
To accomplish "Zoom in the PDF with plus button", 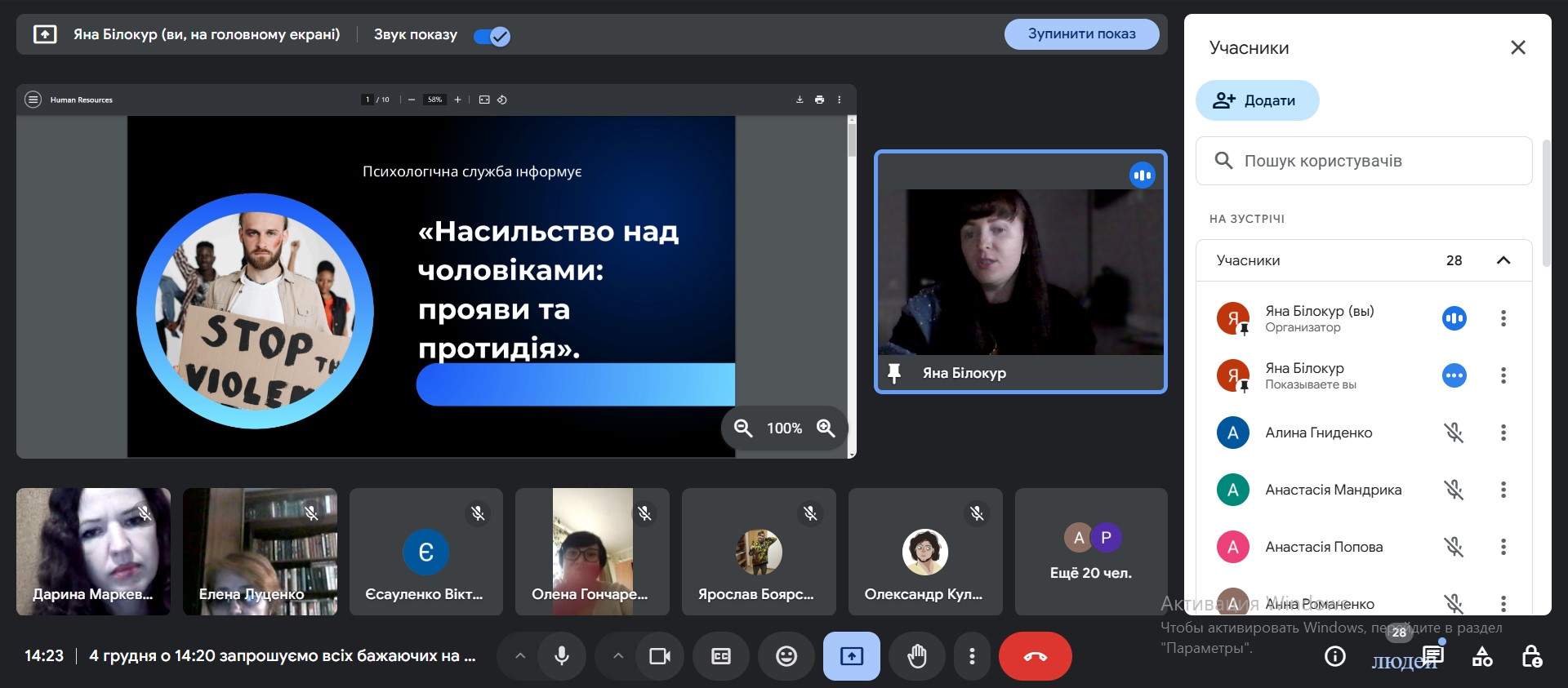I will point(457,100).
